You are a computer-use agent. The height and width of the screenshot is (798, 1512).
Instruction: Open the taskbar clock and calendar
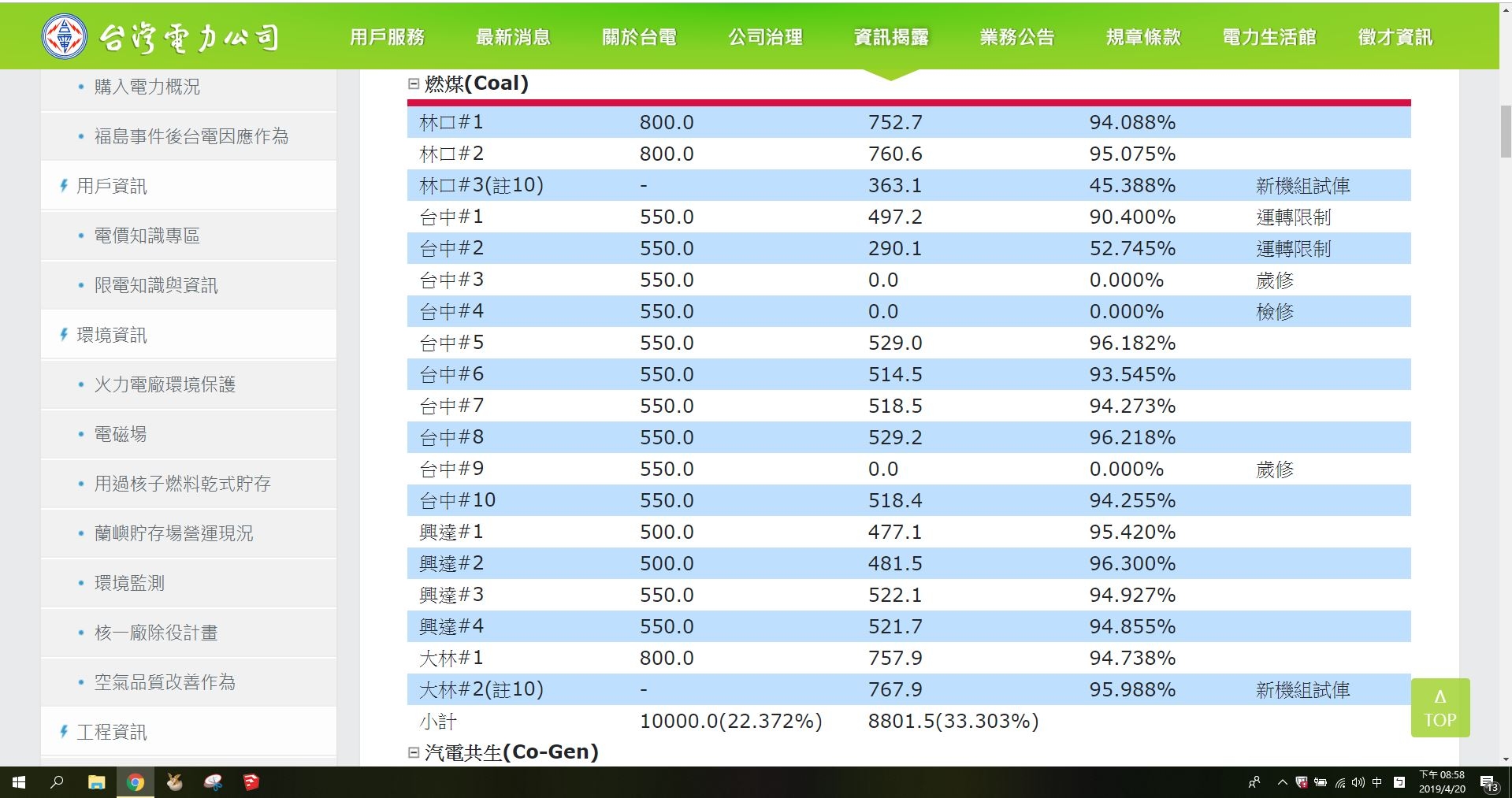pos(1442,782)
